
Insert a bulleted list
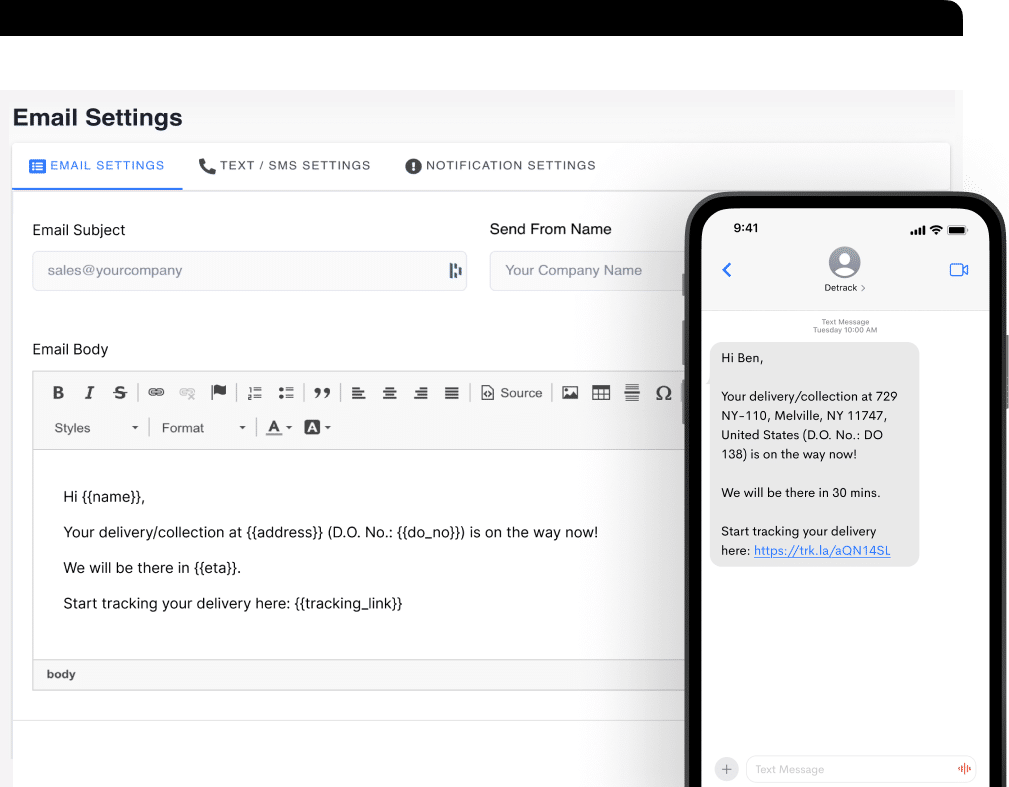(x=286, y=393)
